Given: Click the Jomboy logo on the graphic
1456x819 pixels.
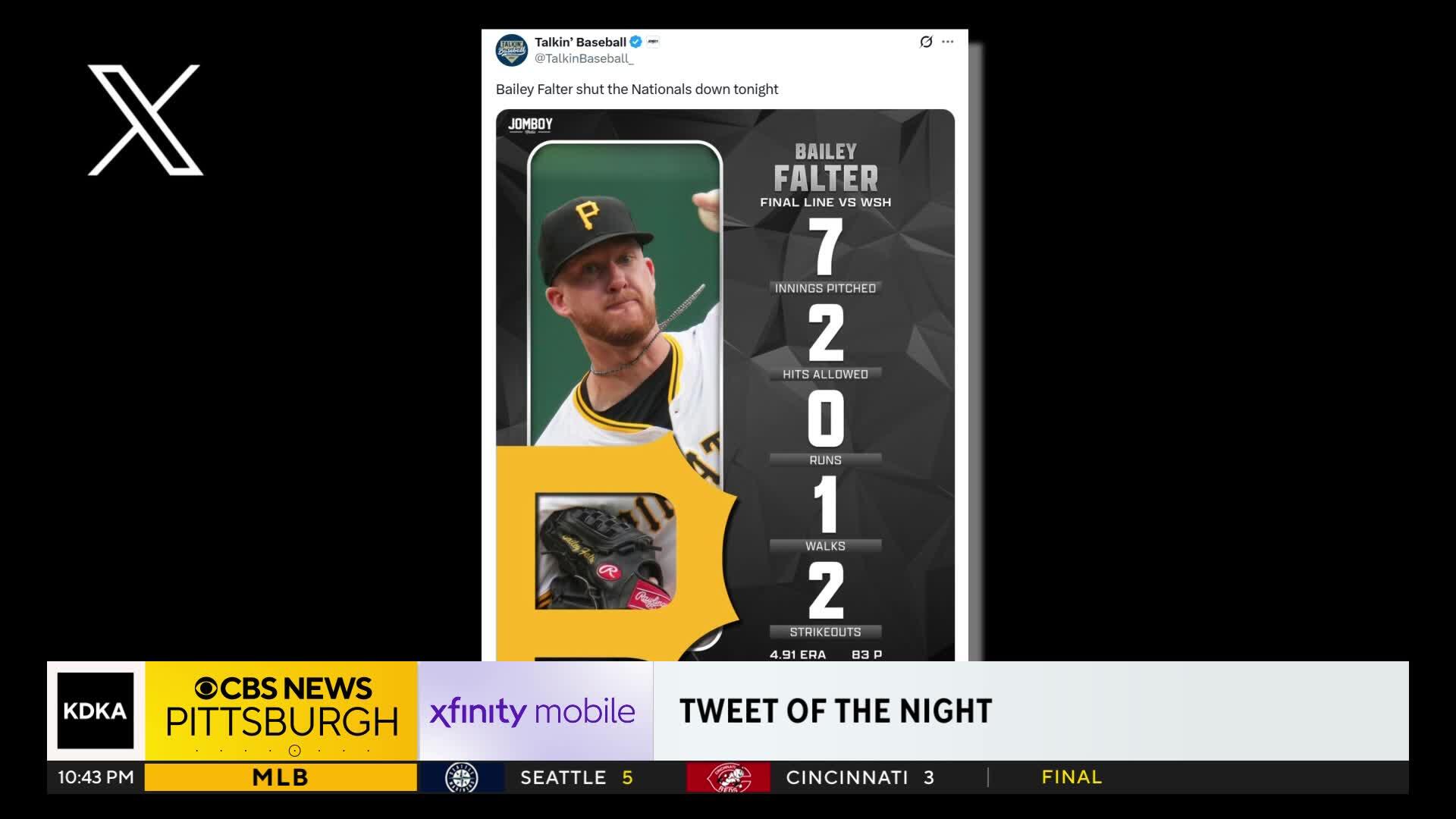Looking at the screenshot, I should tap(530, 125).
